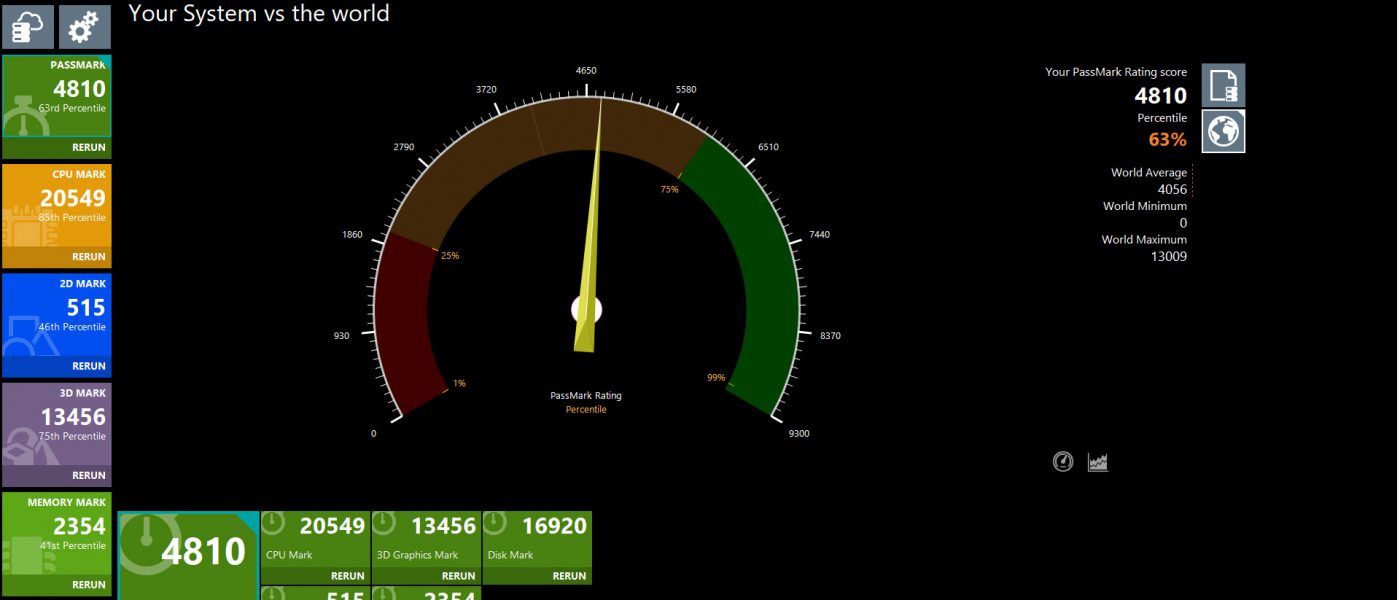Click RERUN on the CPU MARK sidebar tile
This screenshot has height=600, width=1400.
click(88, 257)
